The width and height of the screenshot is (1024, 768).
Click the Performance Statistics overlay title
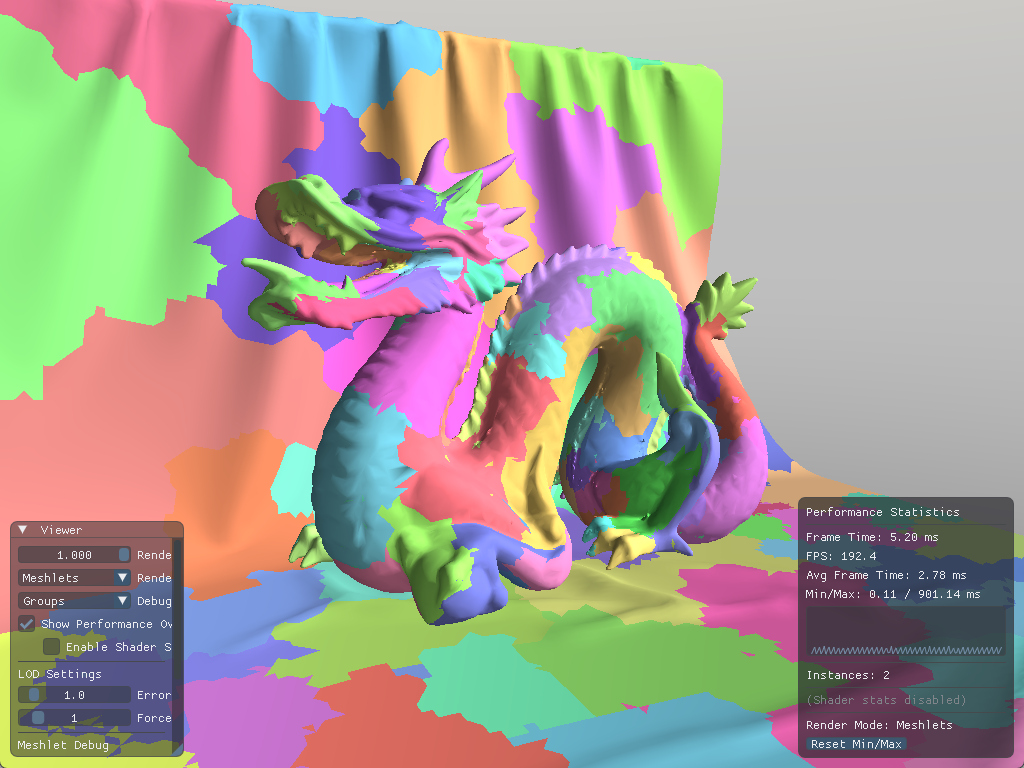click(x=882, y=512)
